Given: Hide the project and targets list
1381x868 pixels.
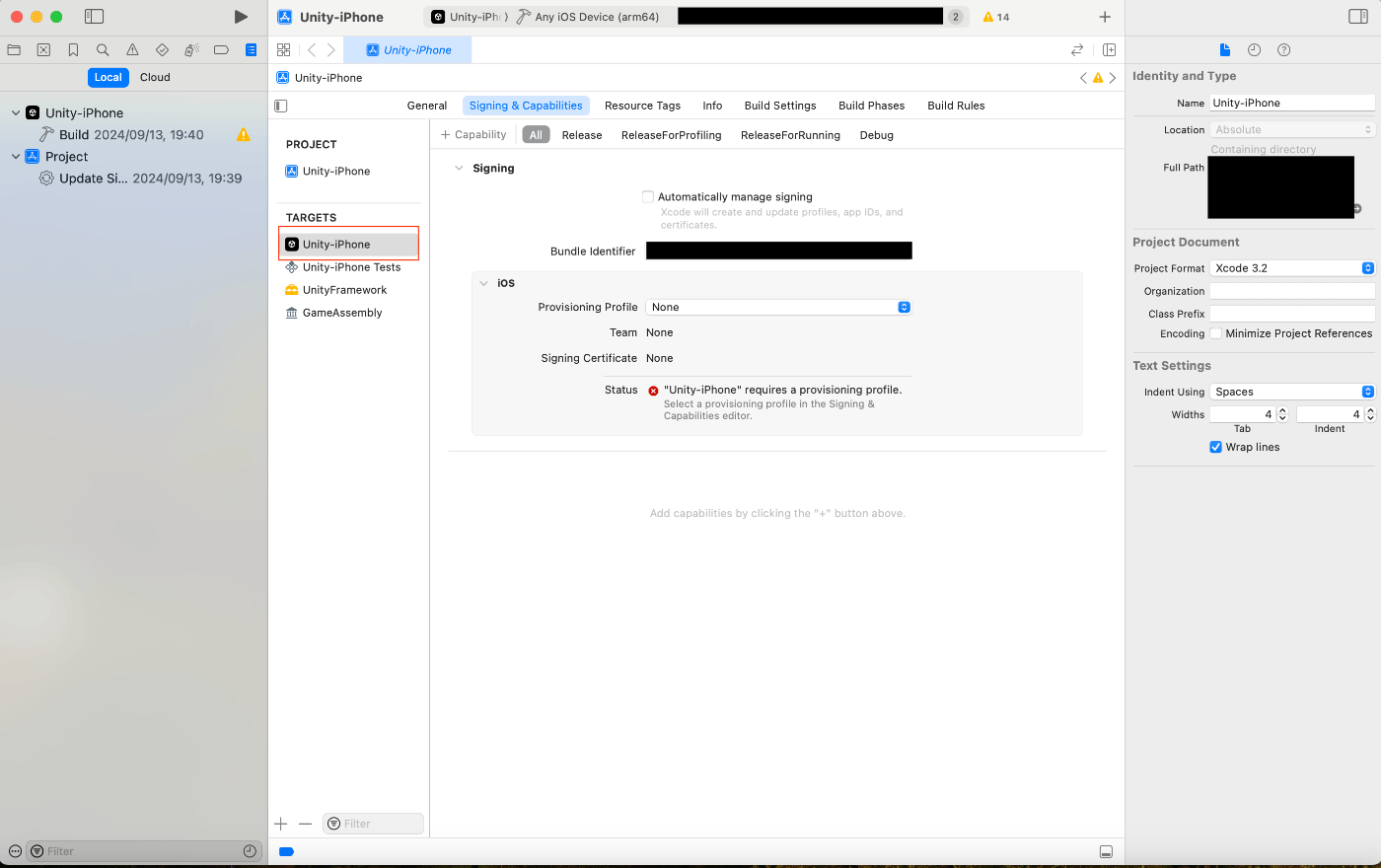Looking at the screenshot, I should click(281, 106).
